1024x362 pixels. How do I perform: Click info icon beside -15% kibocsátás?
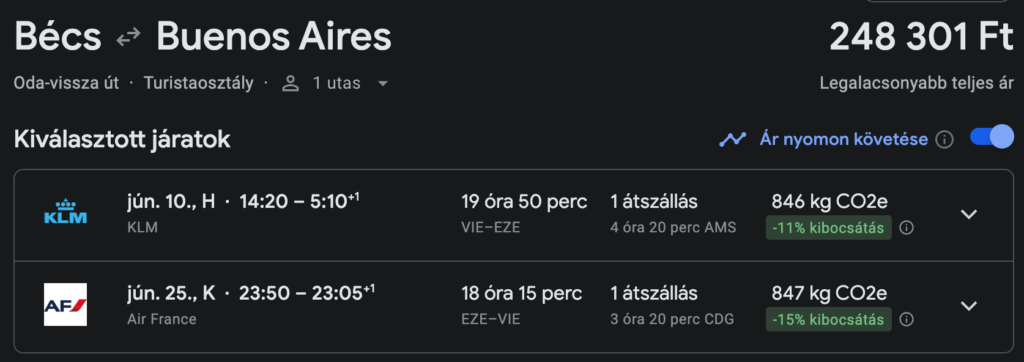click(906, 320)
